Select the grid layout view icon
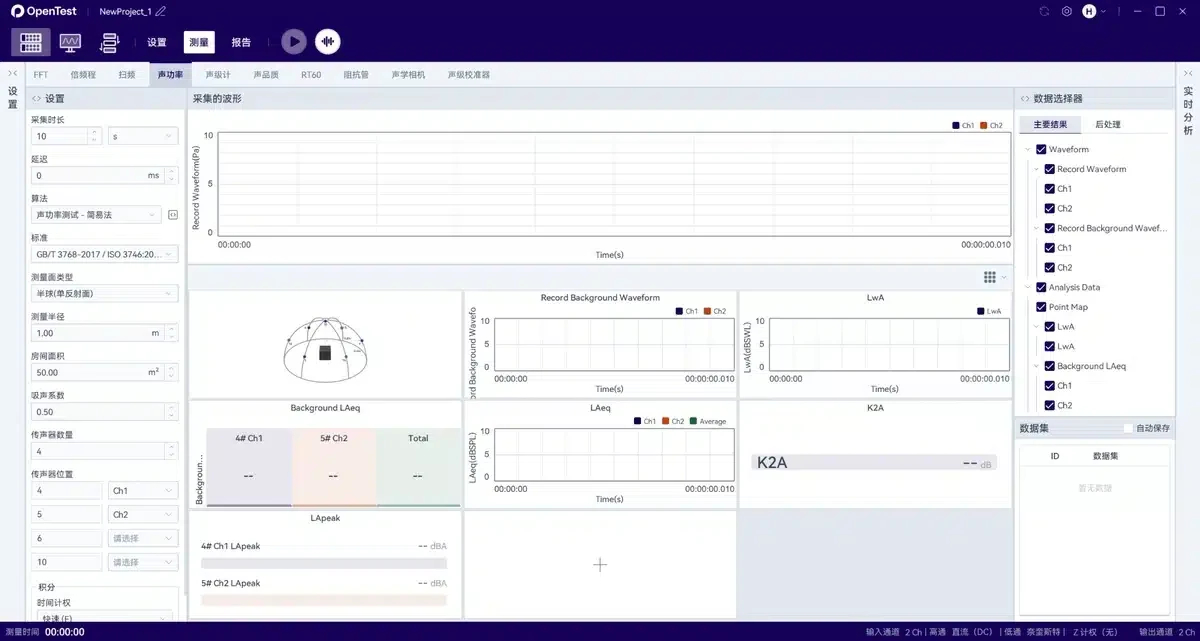The height and width of the screenshot is (641, 1200). pos(31,42)
